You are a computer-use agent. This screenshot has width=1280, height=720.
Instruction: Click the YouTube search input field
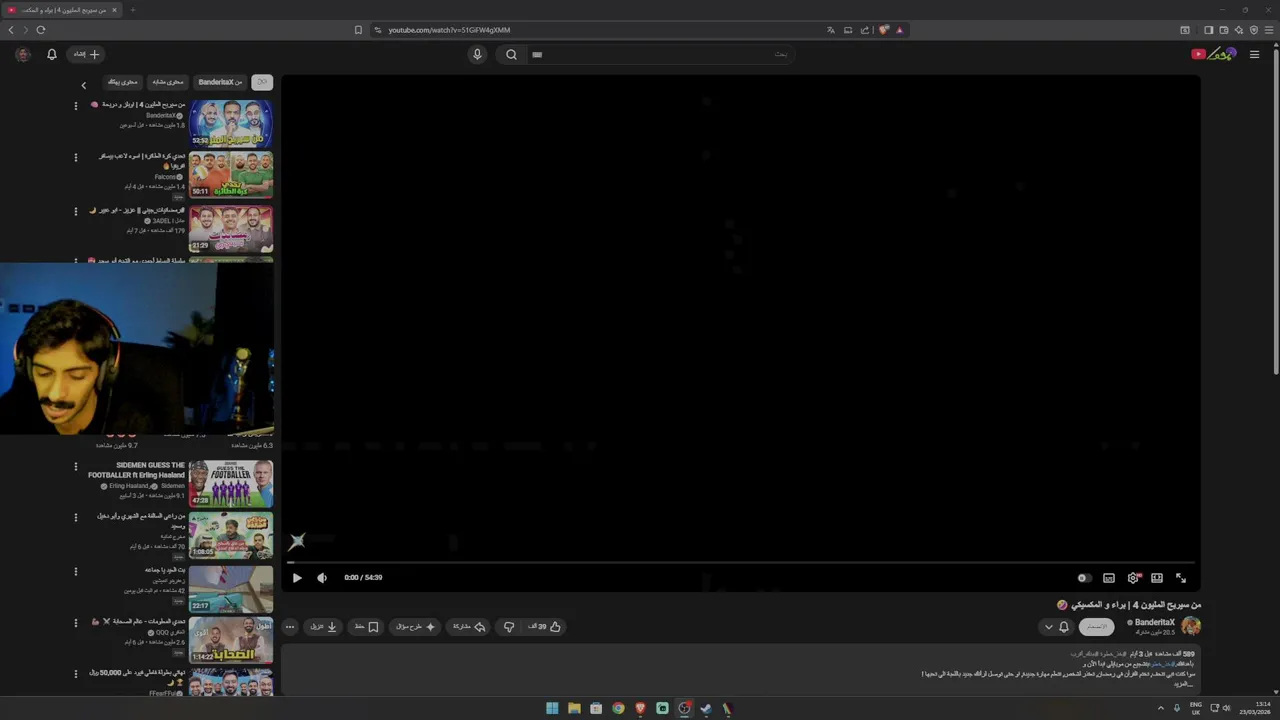(660, 54)
